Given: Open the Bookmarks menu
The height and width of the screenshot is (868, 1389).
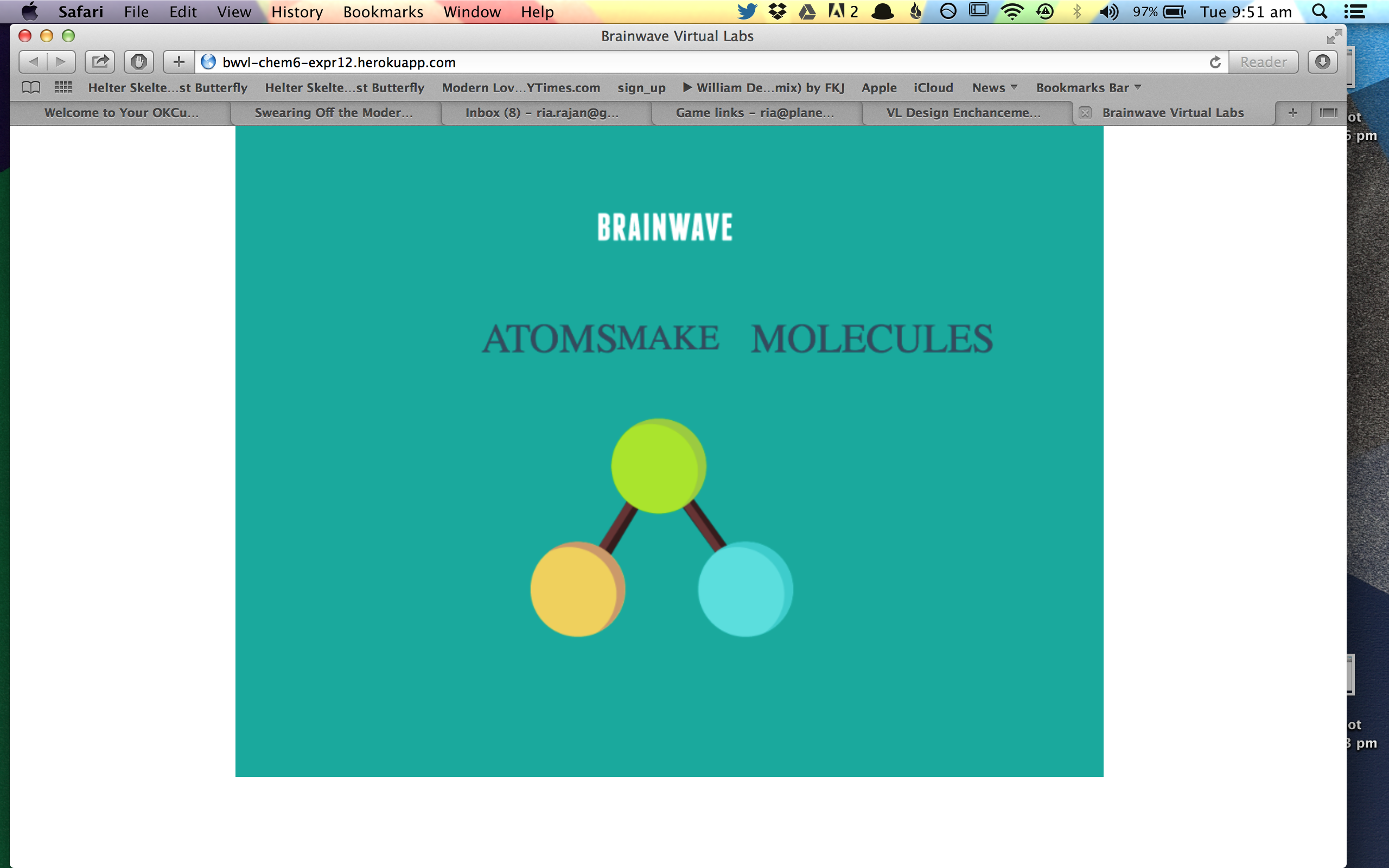Looking at the screenshot, I should (383, 12).
